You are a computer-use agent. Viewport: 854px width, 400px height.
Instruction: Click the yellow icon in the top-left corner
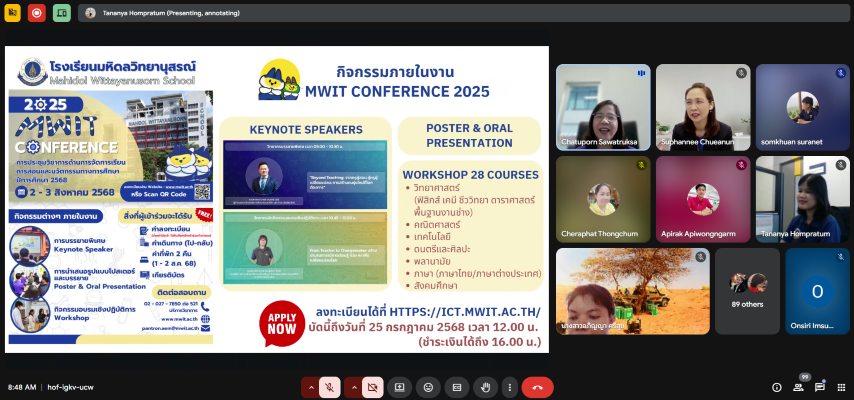click(12, 13)
